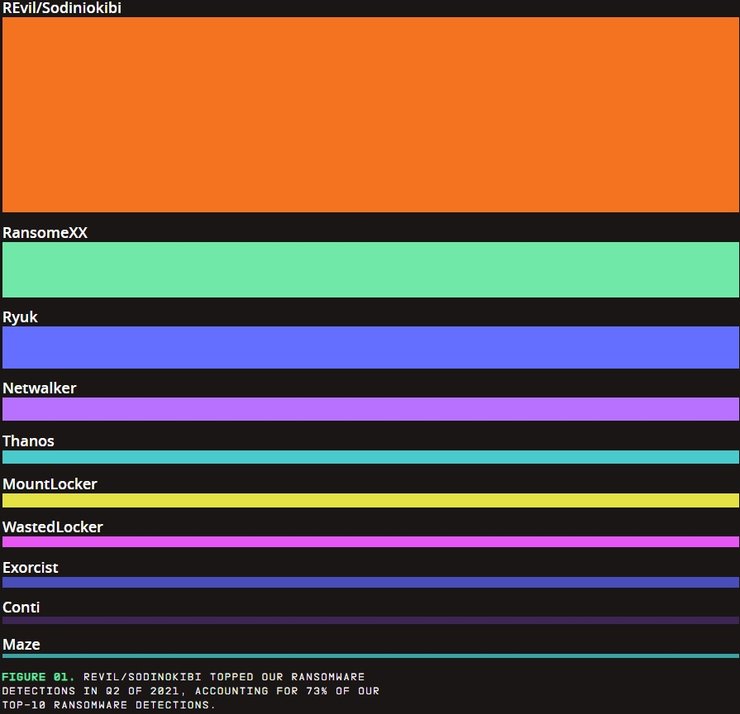
Task: Click the Thanos label text
Action: (x=28, y=441)
